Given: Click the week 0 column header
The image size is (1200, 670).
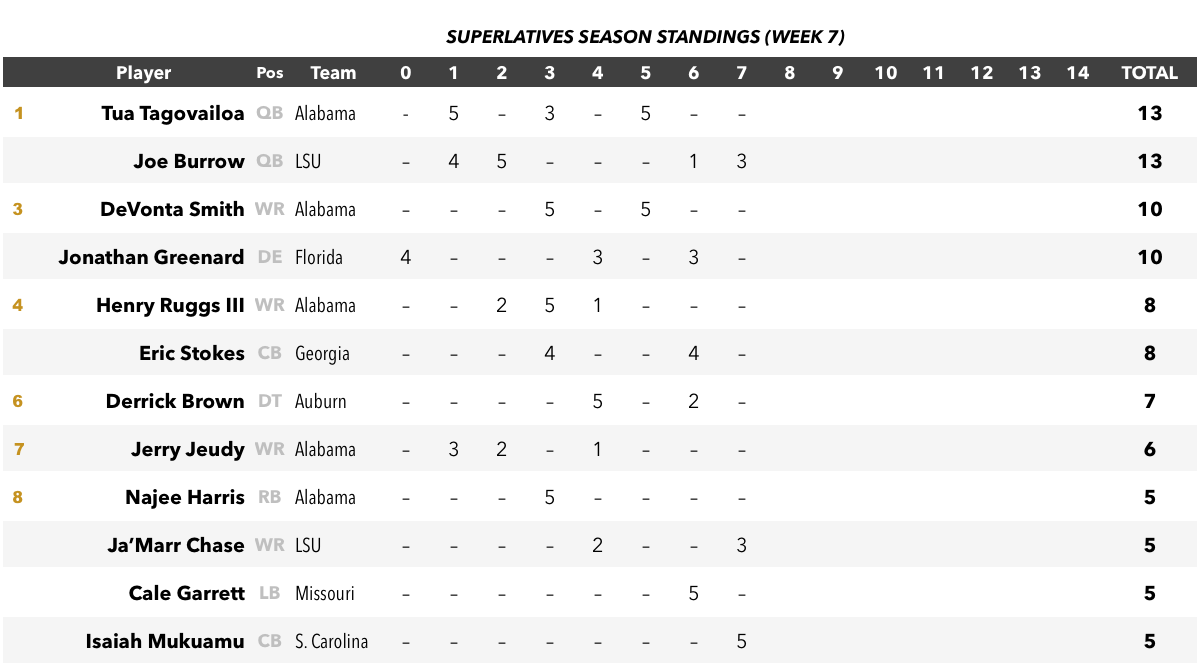Looking at the screenshot, I should tap(405, 73).
